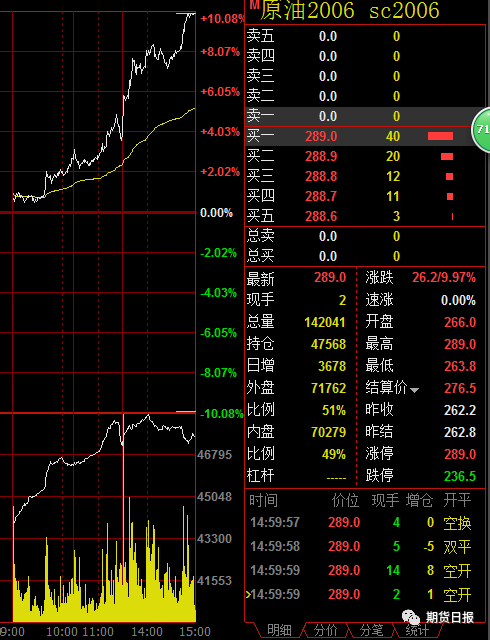The height and width of the screenshot is (640, 490).
Task: Switch to the 分价 tab
Action: (x=325, y=630)
